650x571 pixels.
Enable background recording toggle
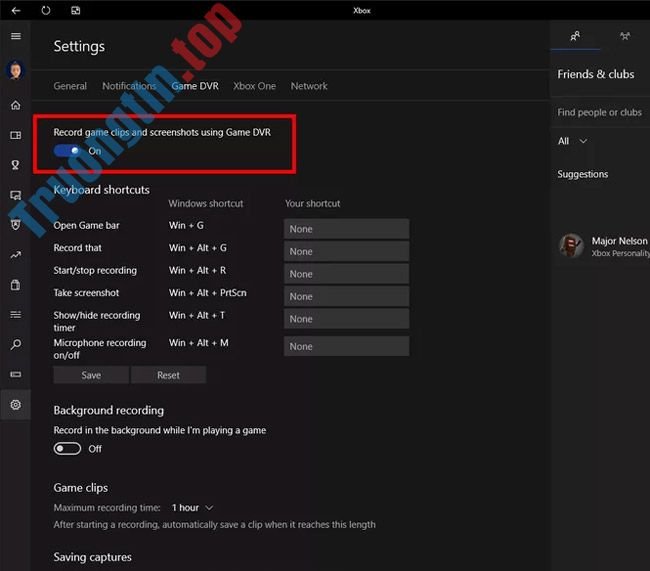coord(67,448)
